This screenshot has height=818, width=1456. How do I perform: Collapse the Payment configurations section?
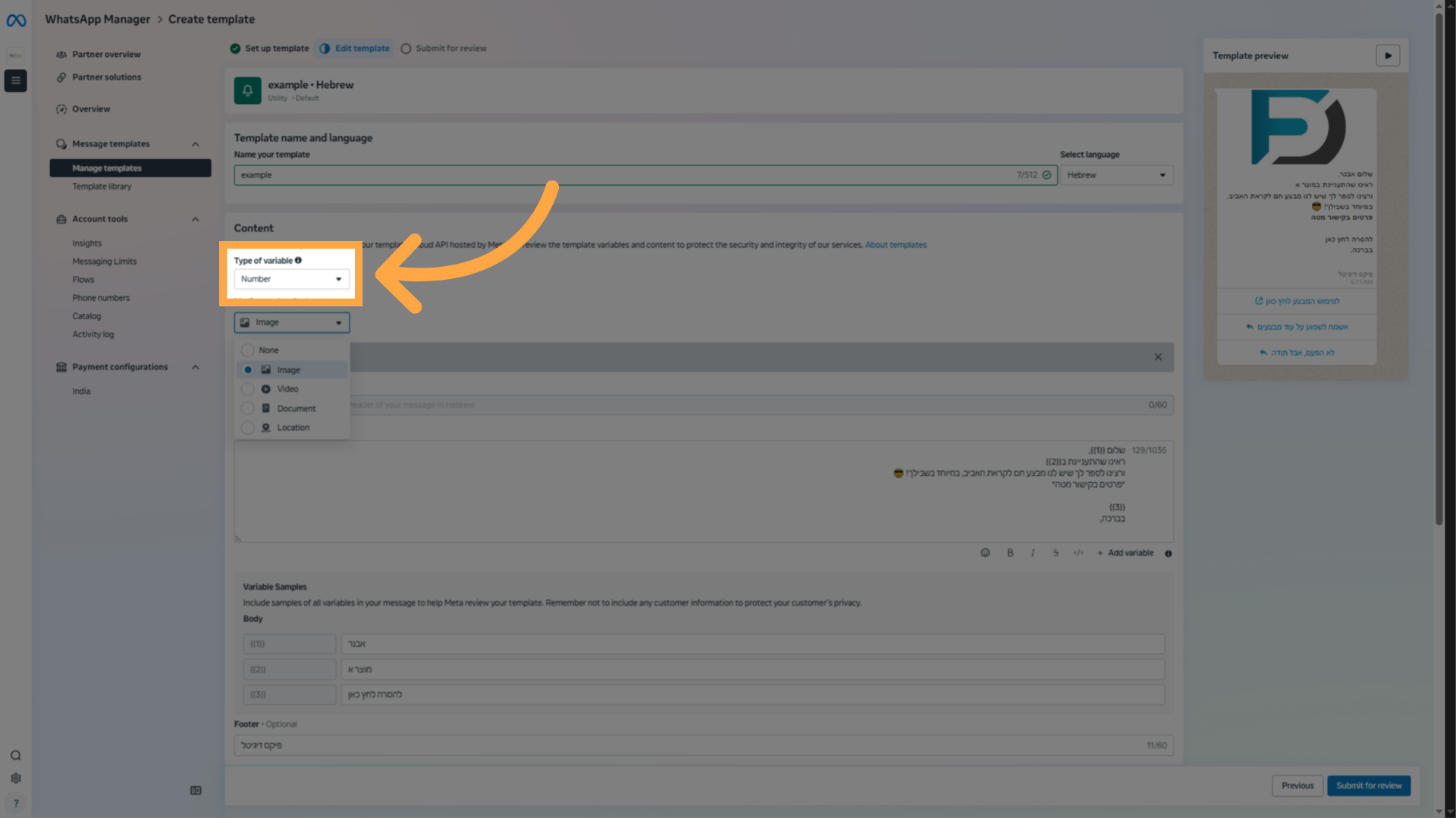195,367
